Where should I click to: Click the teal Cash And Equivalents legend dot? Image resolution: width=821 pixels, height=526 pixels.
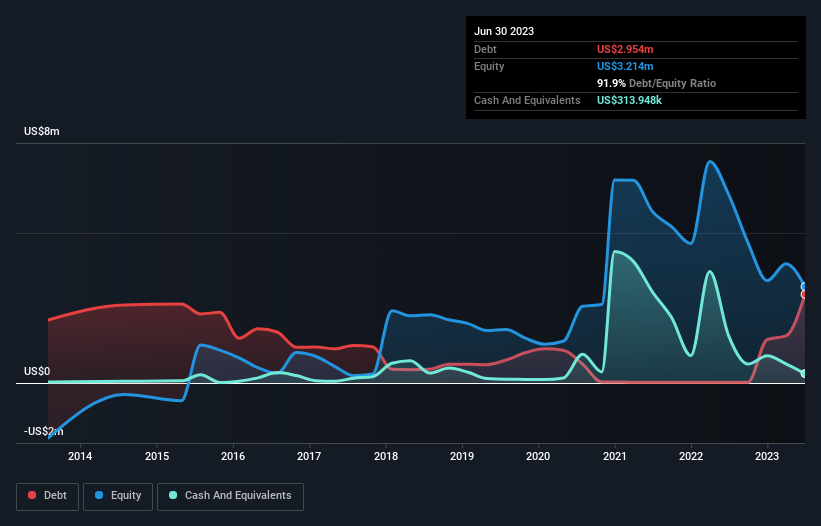pos(173,495)
